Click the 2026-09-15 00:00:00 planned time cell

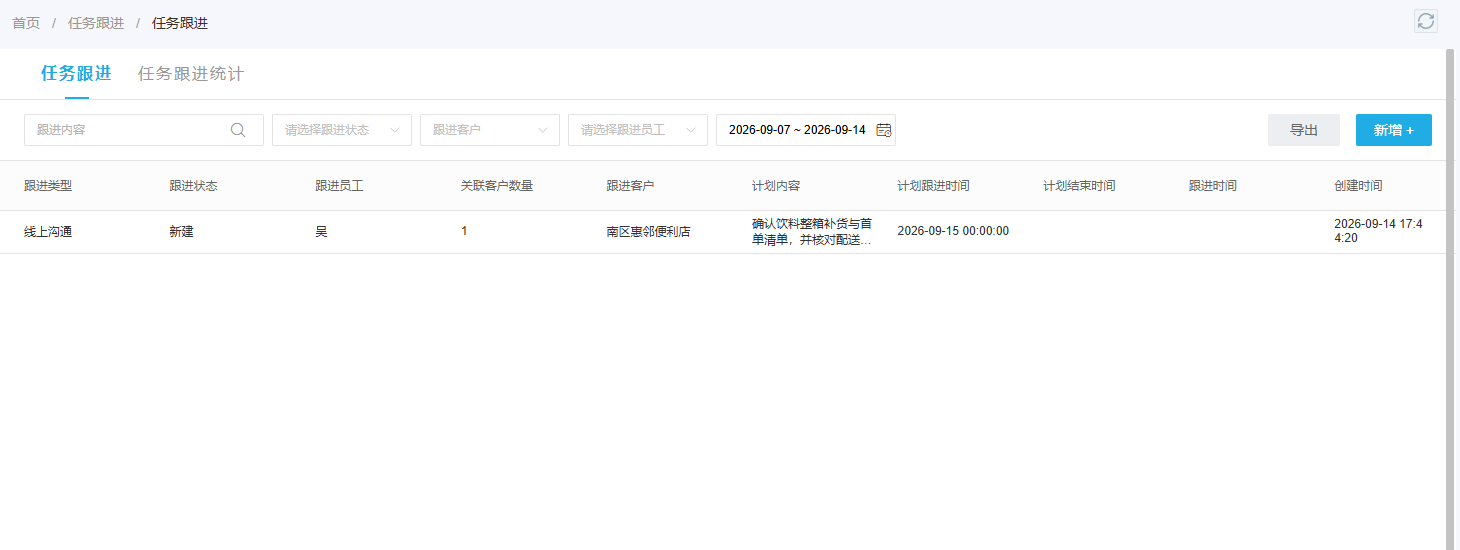(x=953, y=231)
